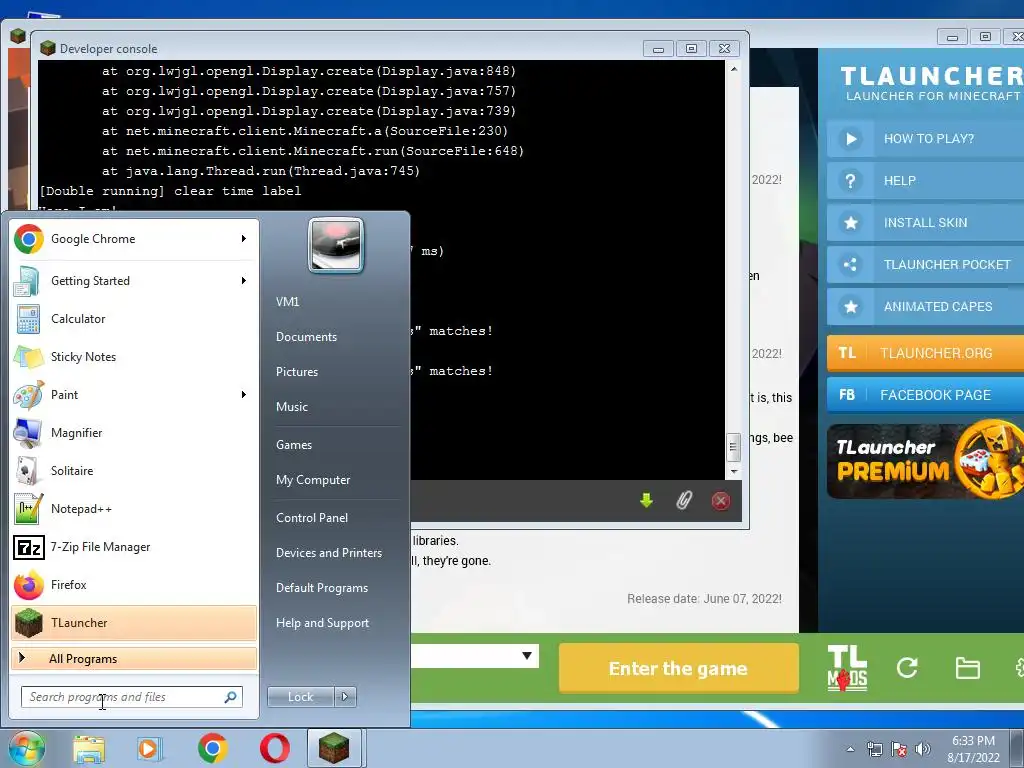
Task: Open My Computer from Start menu
Action: 313,480
